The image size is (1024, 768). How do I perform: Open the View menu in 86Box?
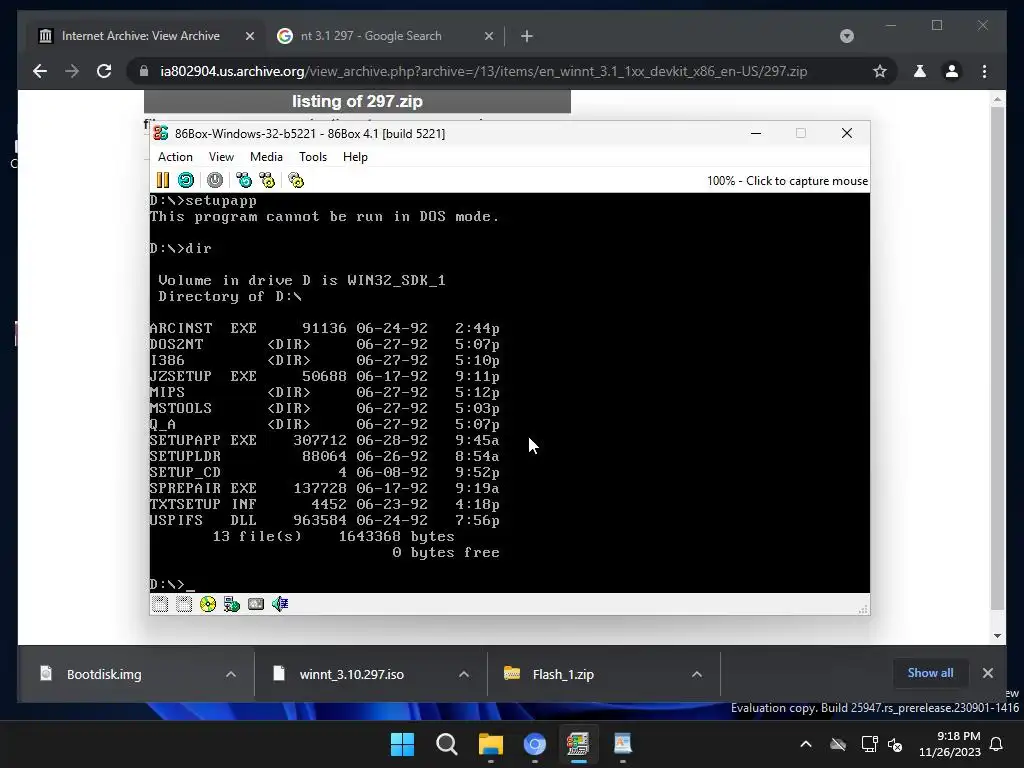coord(221,157)
